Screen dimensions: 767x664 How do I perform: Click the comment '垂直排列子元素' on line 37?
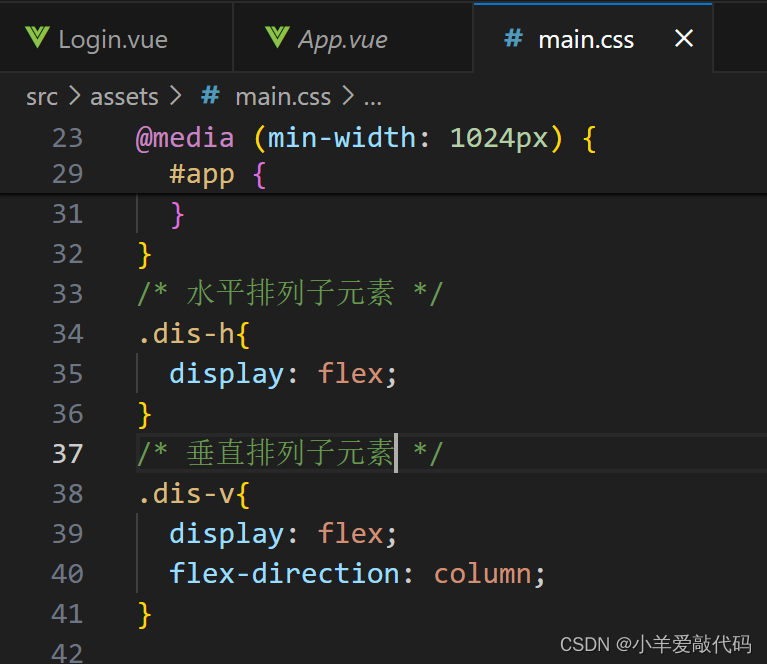tap(290, 453)
